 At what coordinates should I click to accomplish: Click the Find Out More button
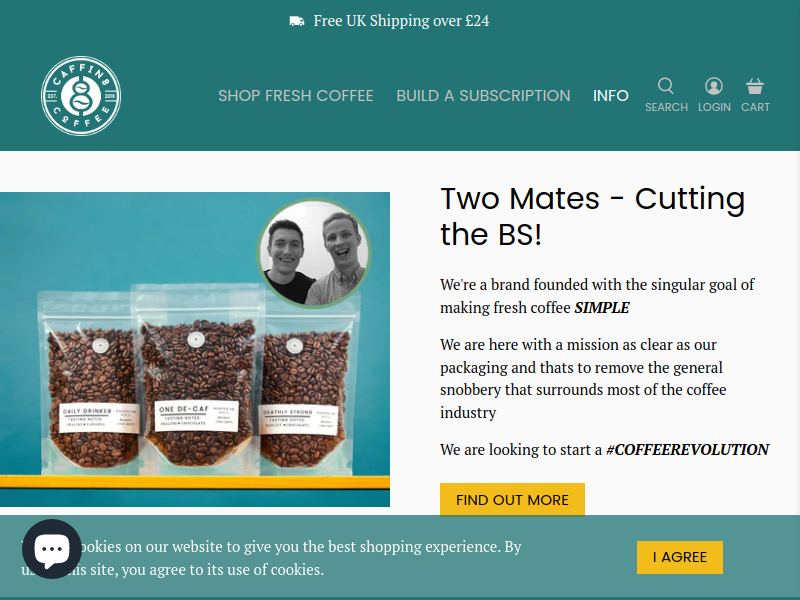click(512, 499)
